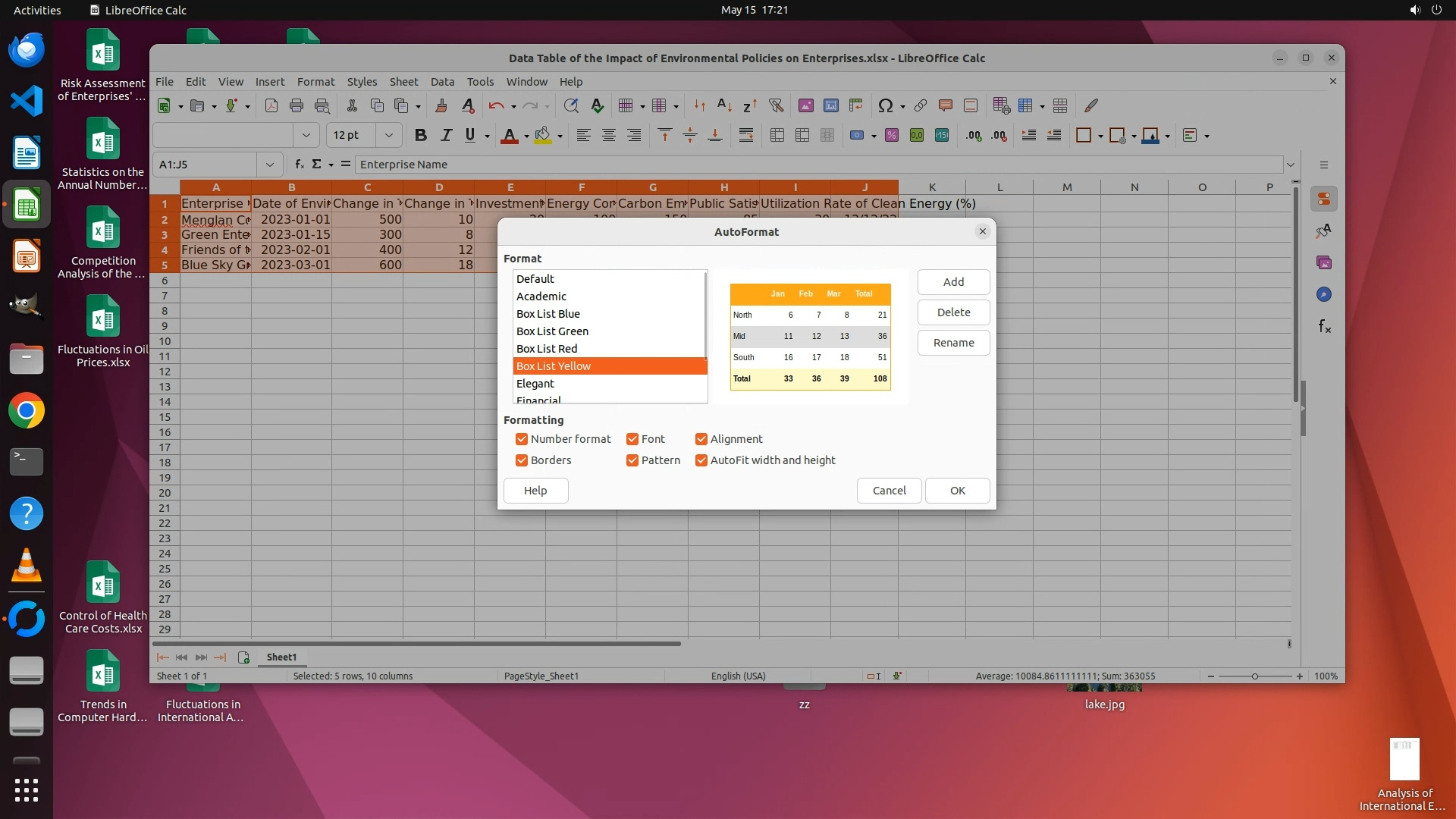Click the Italic formatting icon

tap(446, 136)
